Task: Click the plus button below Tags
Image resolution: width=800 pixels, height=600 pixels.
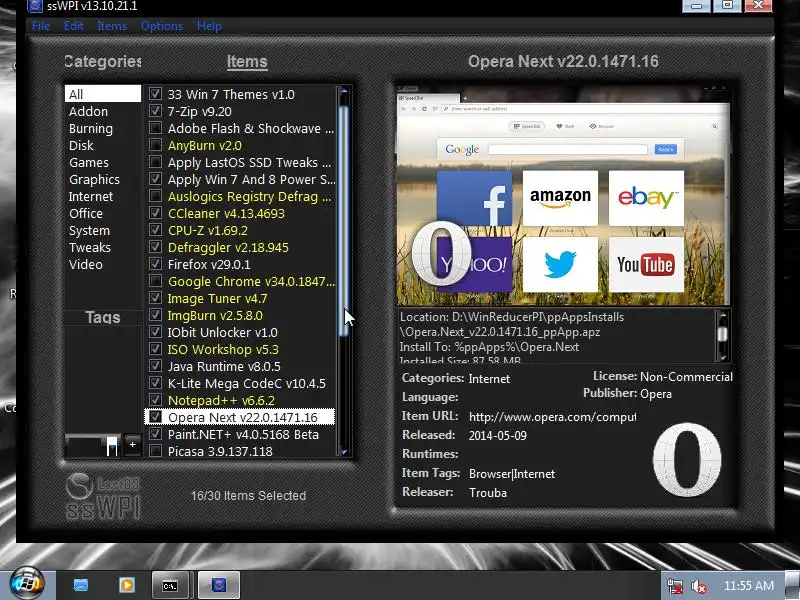Action: pos(132,445)
